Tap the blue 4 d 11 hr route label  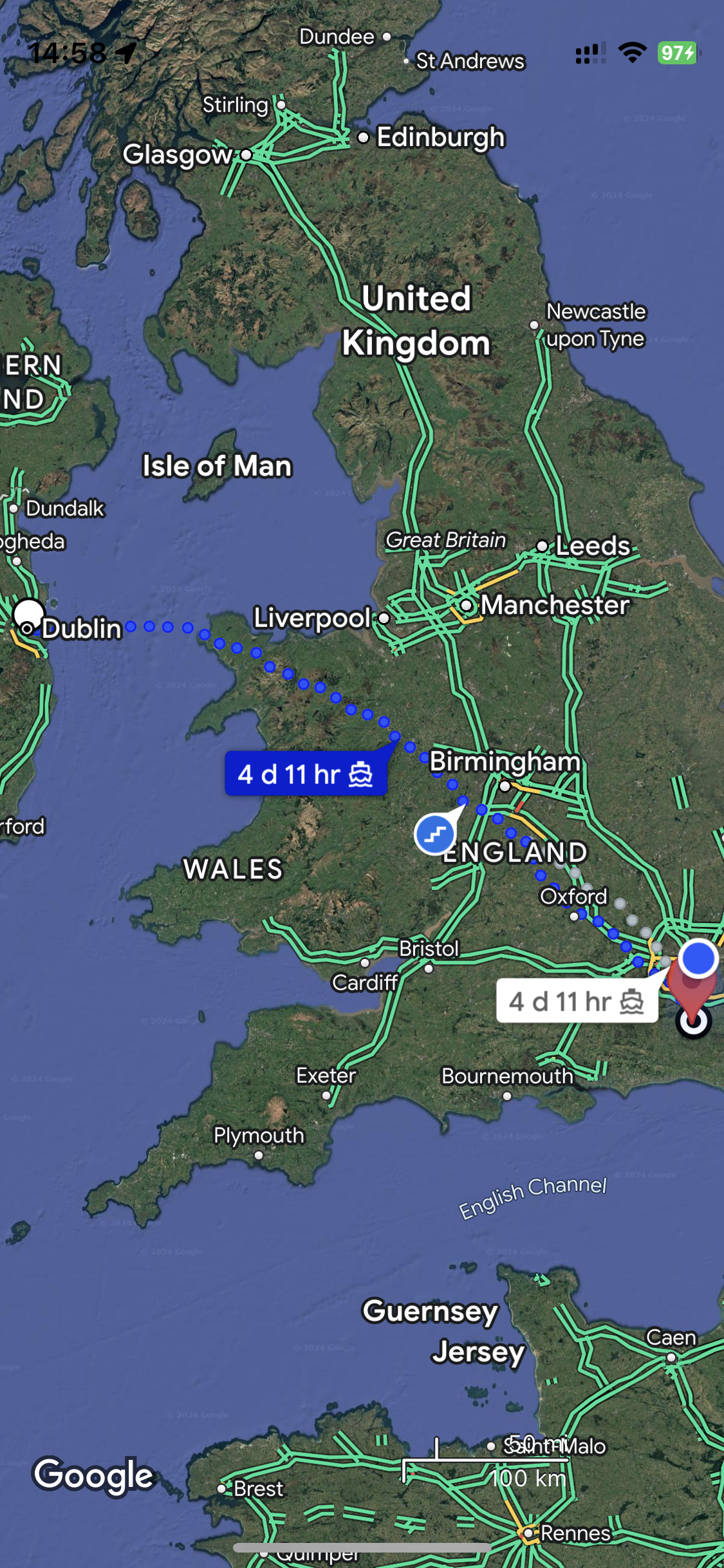306,773
